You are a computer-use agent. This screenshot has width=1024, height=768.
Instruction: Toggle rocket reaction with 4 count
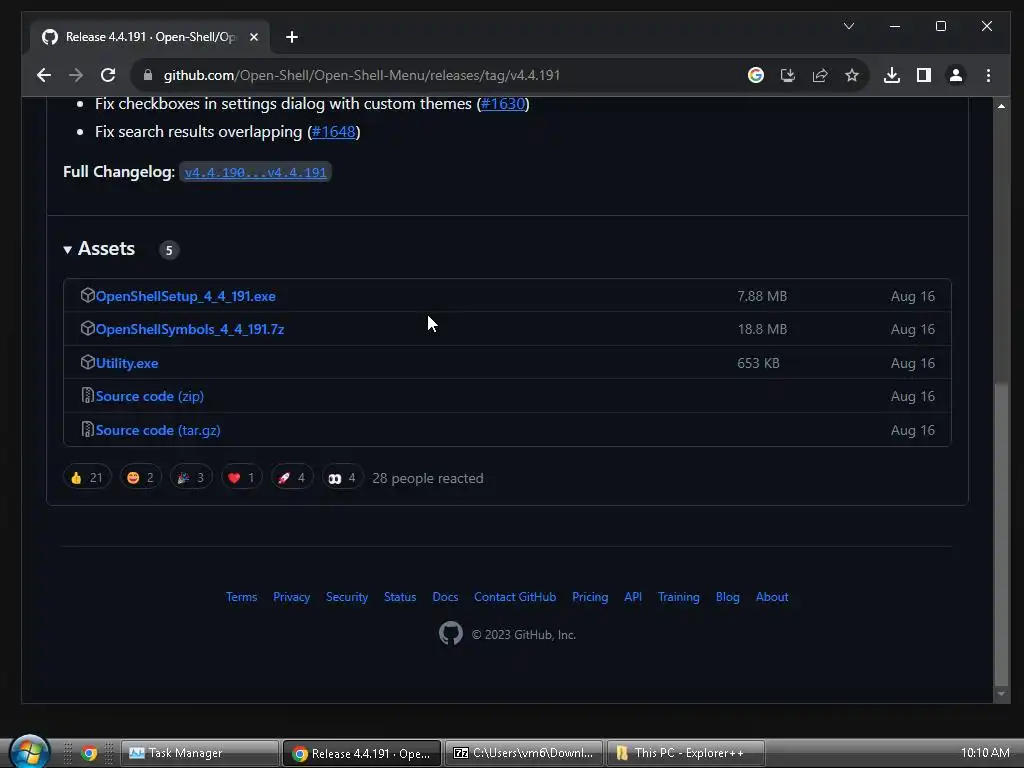pyautogui.click(x=292, y=478)
